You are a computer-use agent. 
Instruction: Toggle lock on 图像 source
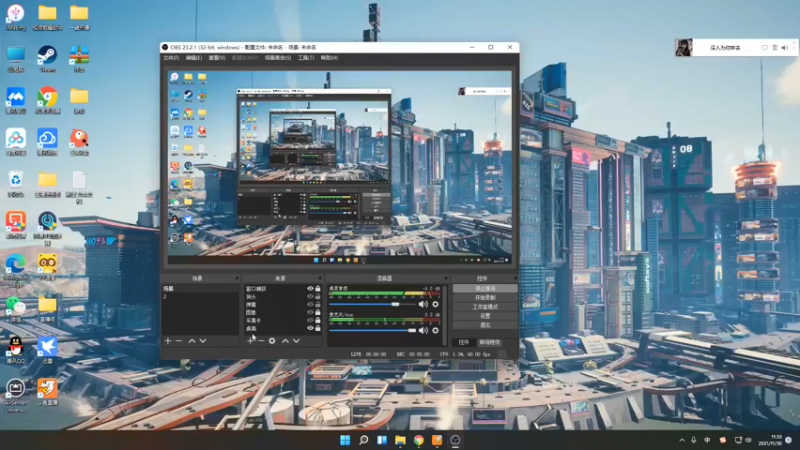tap(318, 312)
